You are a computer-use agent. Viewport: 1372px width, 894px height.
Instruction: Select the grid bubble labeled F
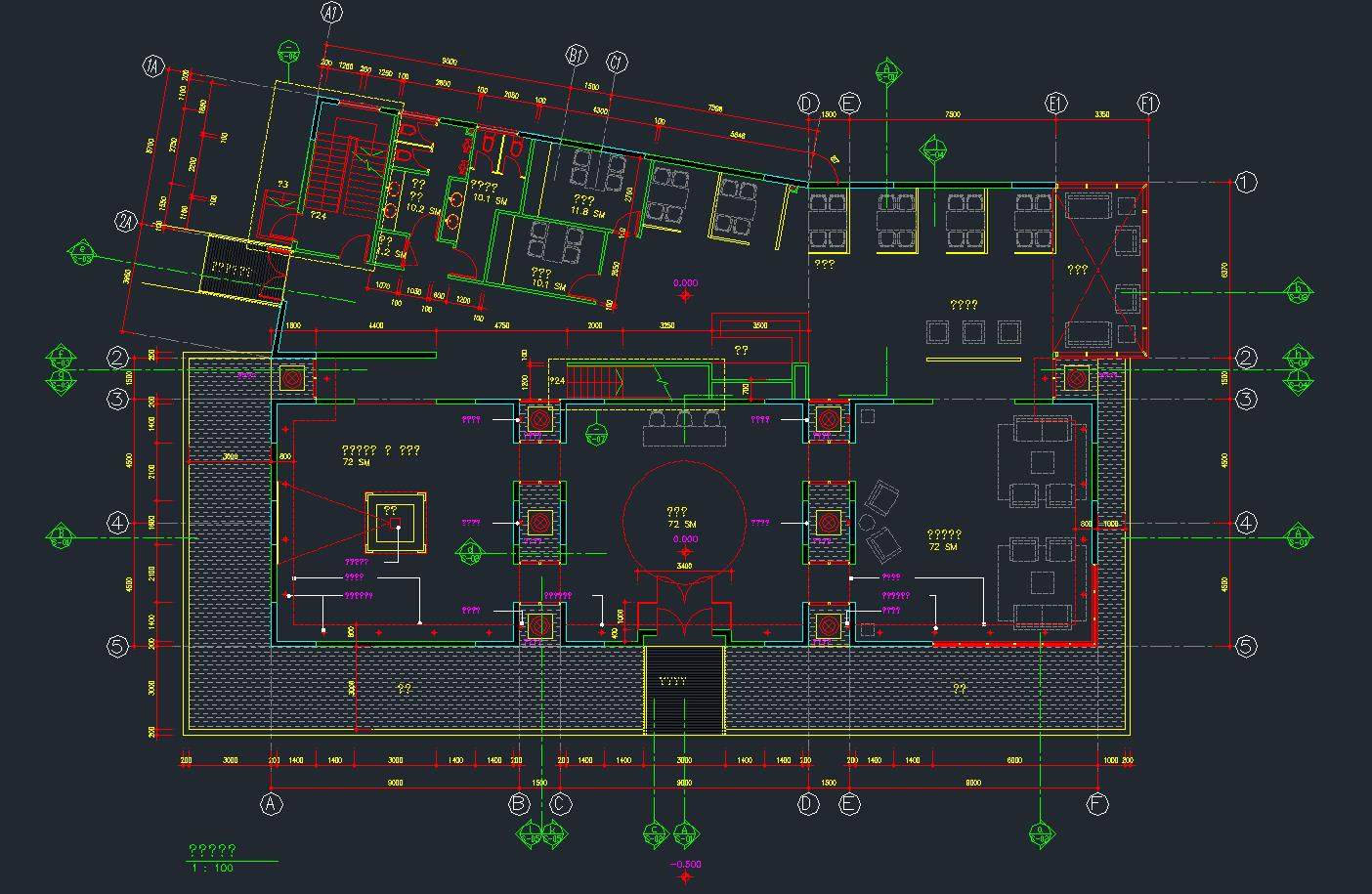(x=1097, y=804)
